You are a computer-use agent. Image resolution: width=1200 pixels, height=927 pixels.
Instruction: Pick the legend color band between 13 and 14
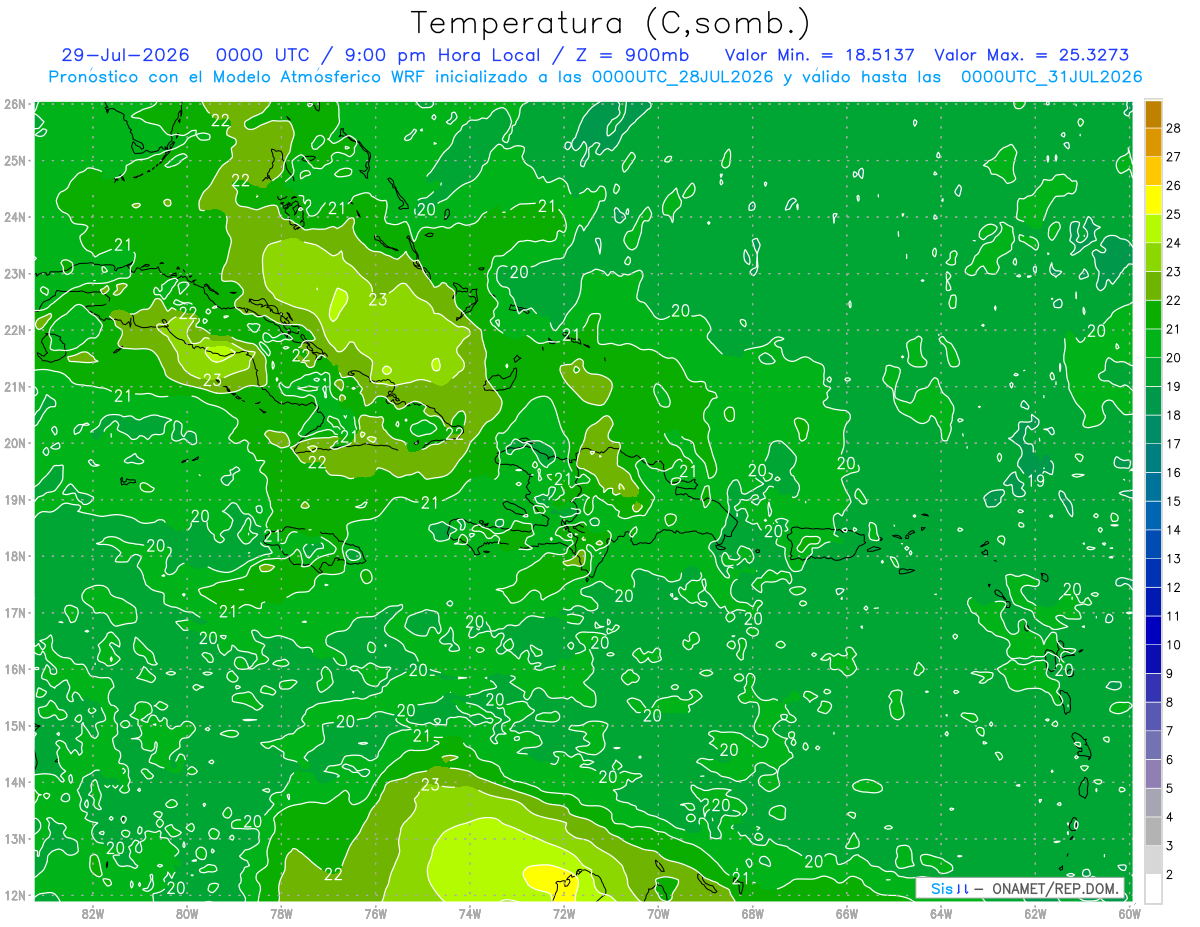pyautogui.click(x=1153, y=545)
